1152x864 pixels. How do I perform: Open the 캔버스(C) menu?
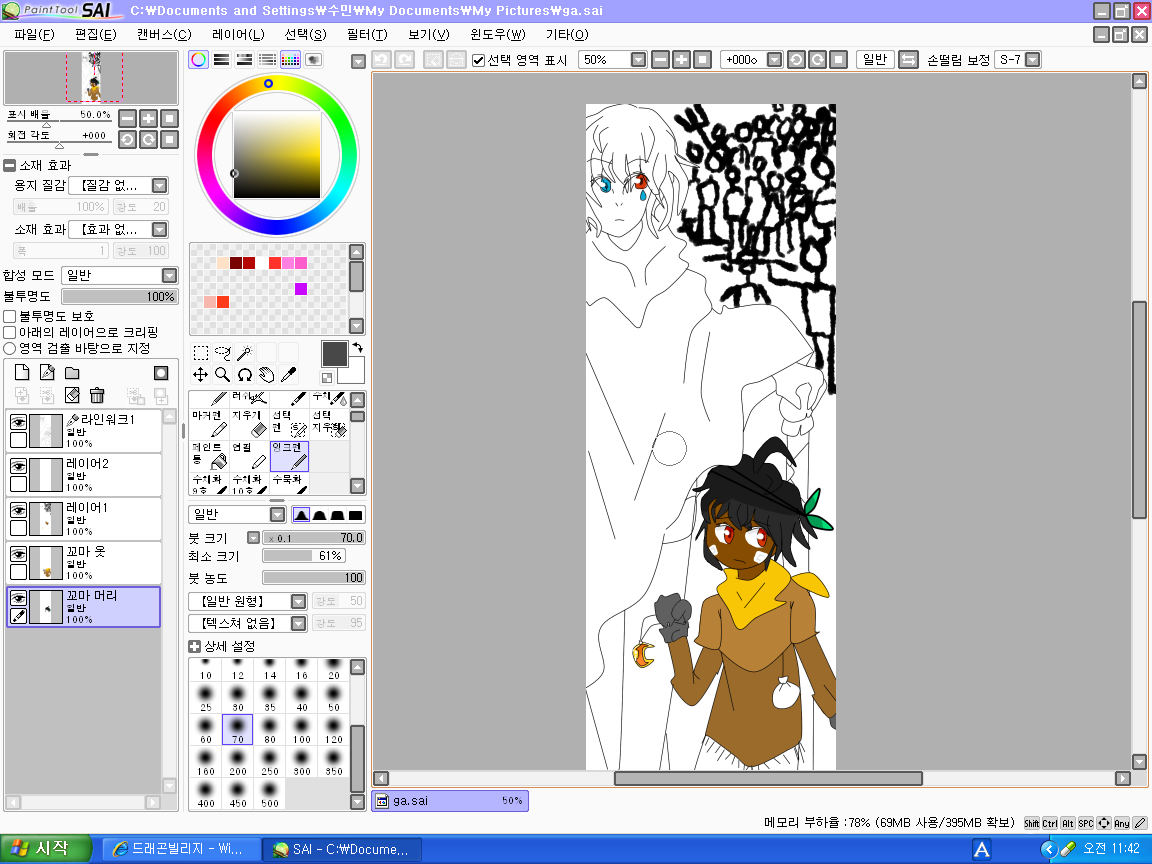(x=164, y=35)
